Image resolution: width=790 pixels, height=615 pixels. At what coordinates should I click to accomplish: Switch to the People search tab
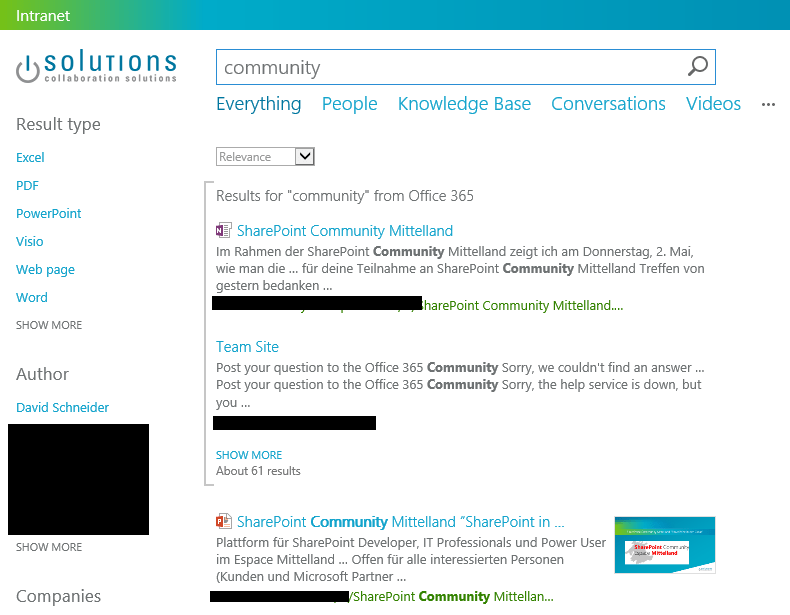coord(349,104)
